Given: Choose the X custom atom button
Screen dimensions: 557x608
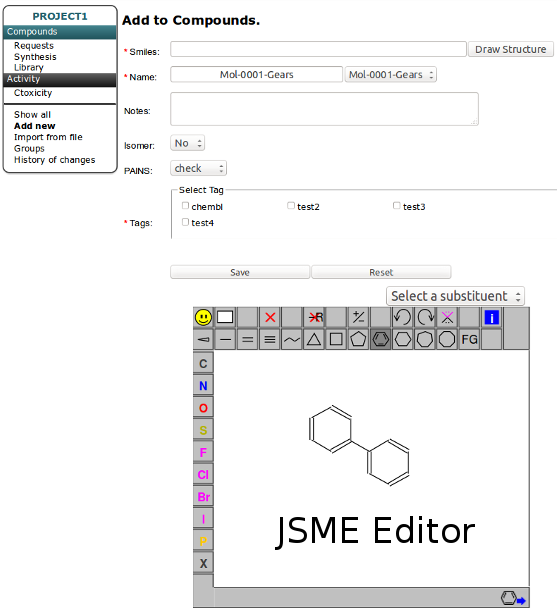Looking at the screenshot, I should (203, 563).
